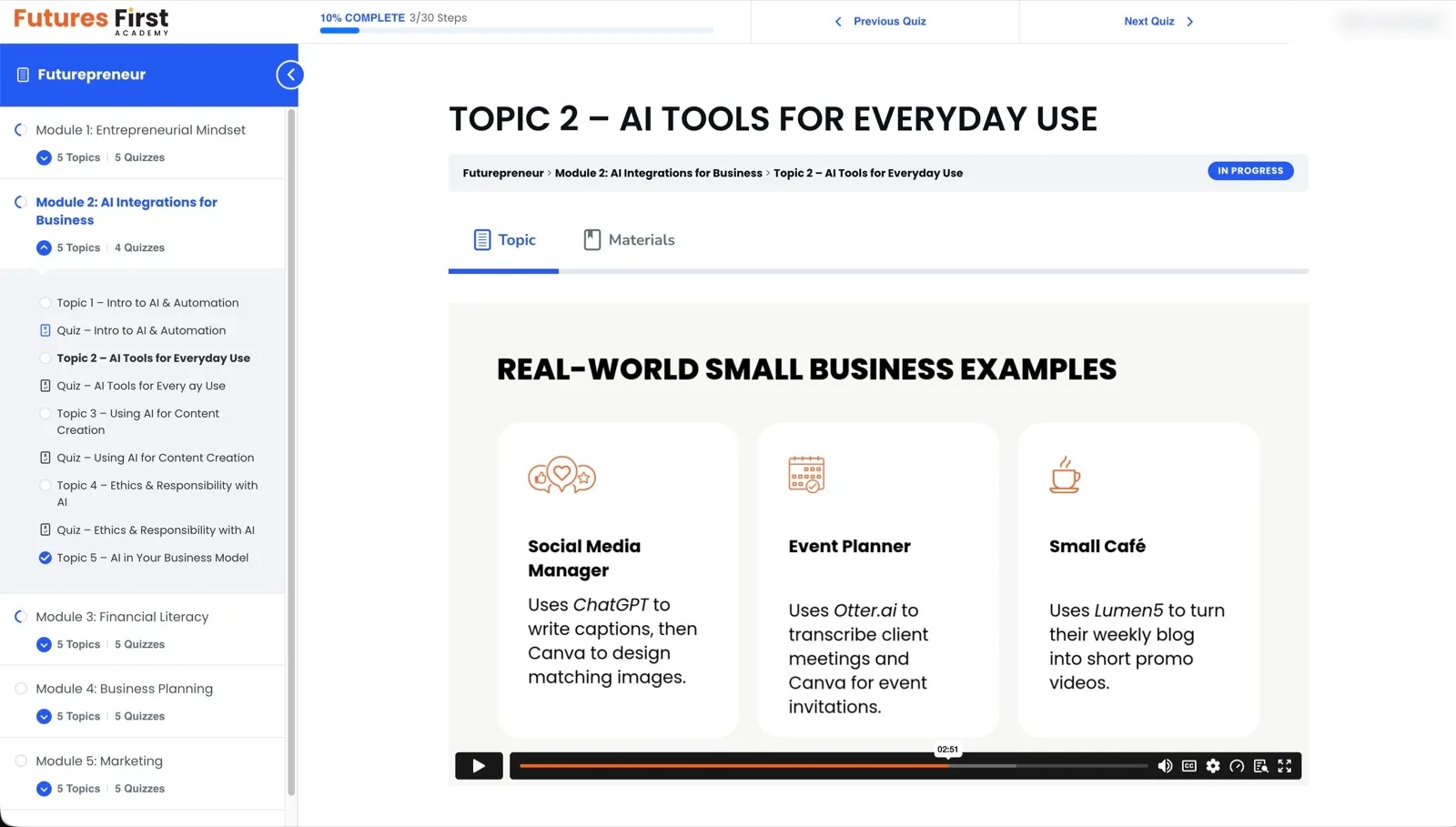Screen dimensions: 1456x827
Task: Click Module 4 Business Planning status circle
Action: (x=20, y=689)
